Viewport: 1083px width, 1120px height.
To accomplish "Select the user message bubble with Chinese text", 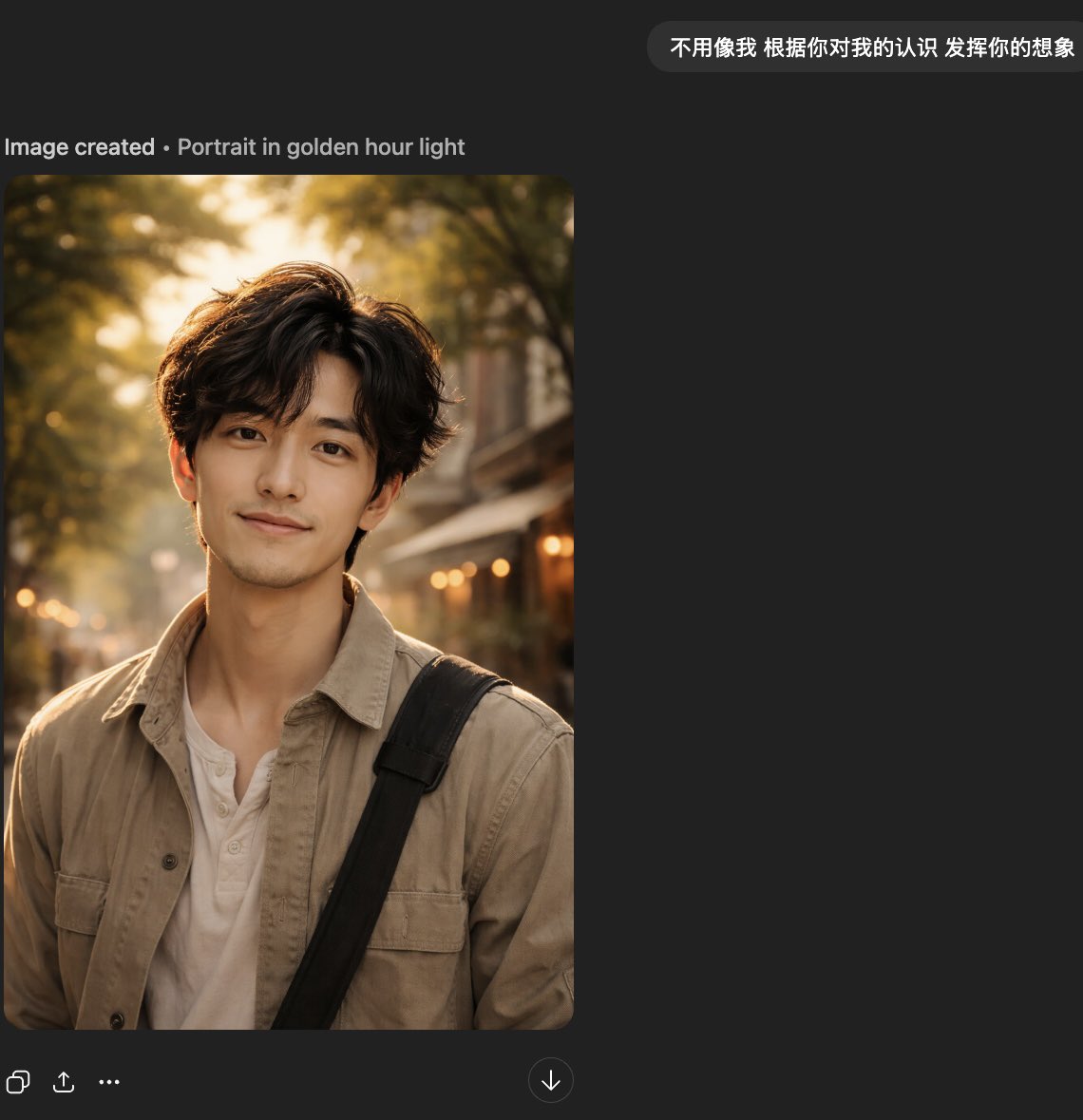I will (864, 47).
